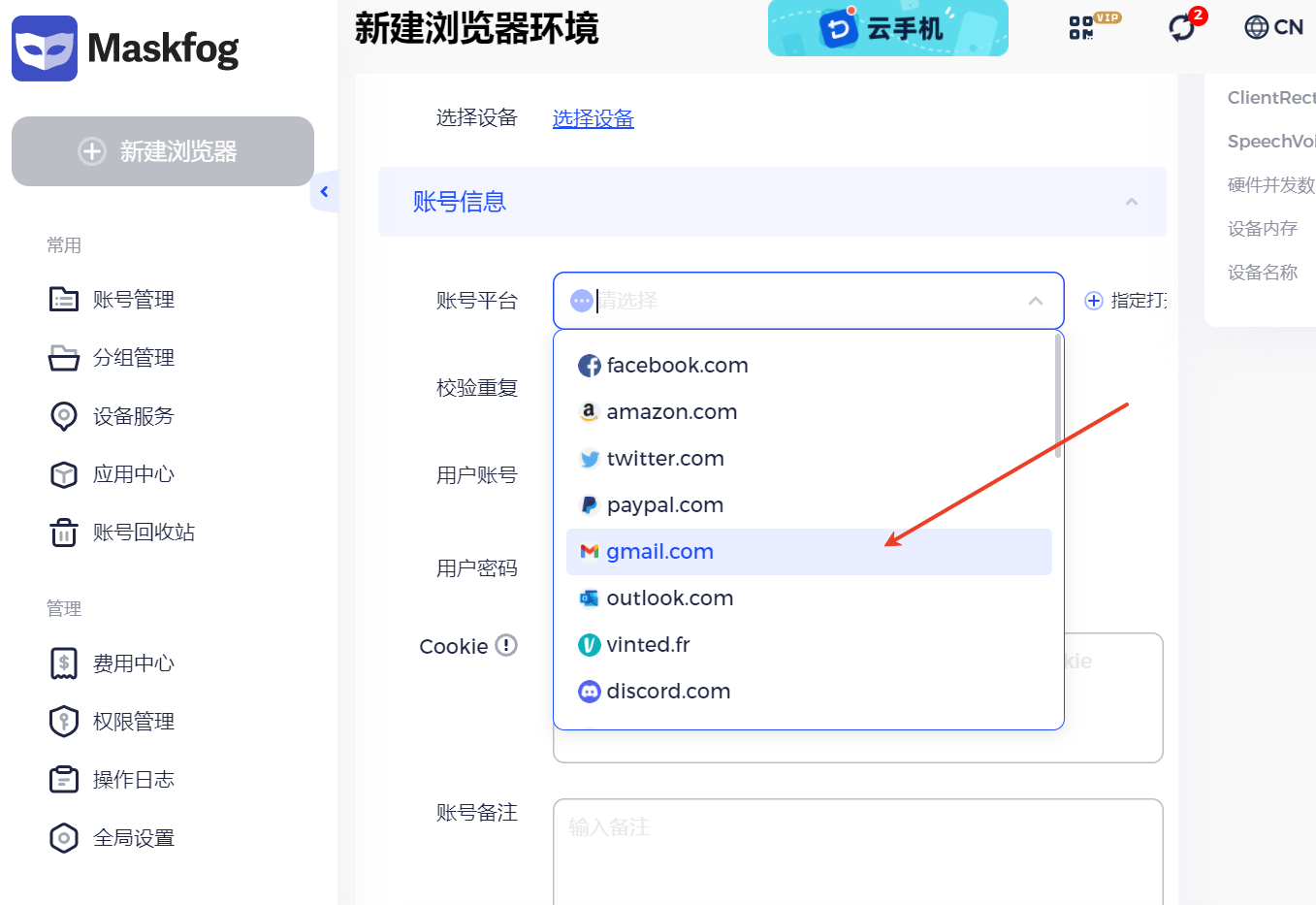Open the VIP QR code icon

click(x=1087, y=26)
